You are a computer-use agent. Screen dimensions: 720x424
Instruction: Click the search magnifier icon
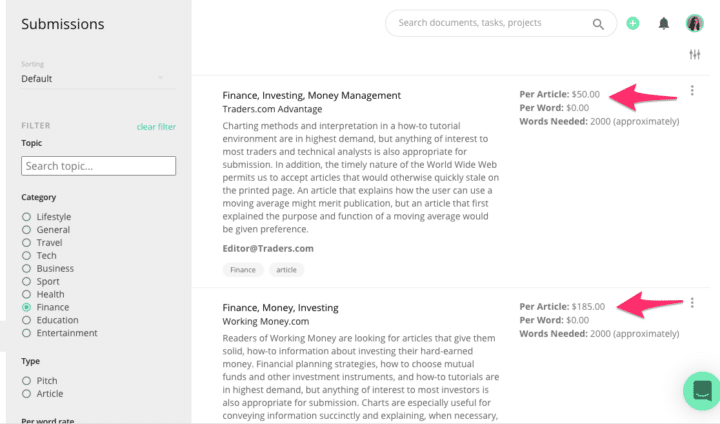click(598, 23)
